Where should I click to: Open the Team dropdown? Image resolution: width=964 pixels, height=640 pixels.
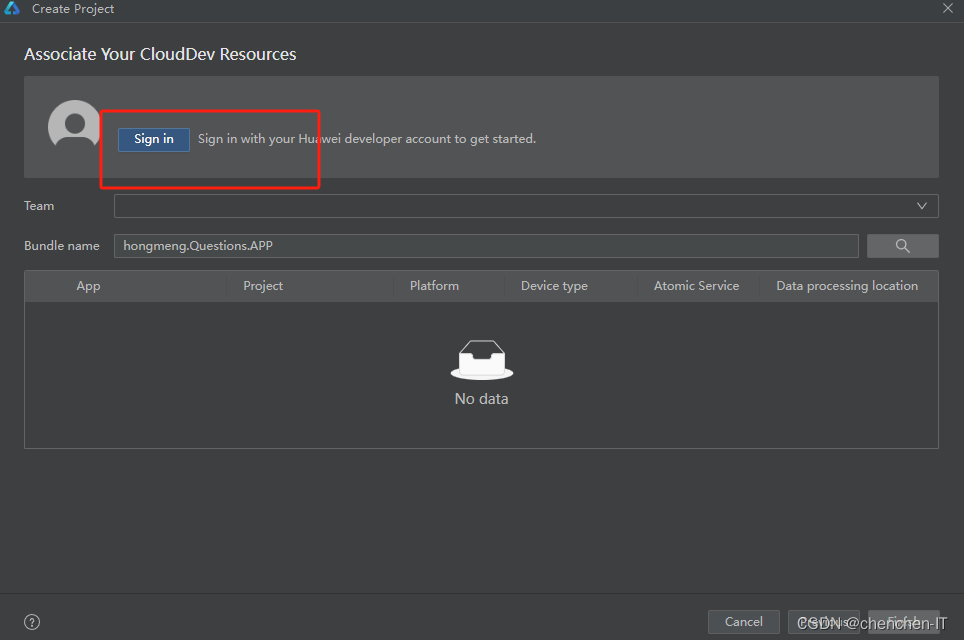pyautogui.click(x=526, y=206)
